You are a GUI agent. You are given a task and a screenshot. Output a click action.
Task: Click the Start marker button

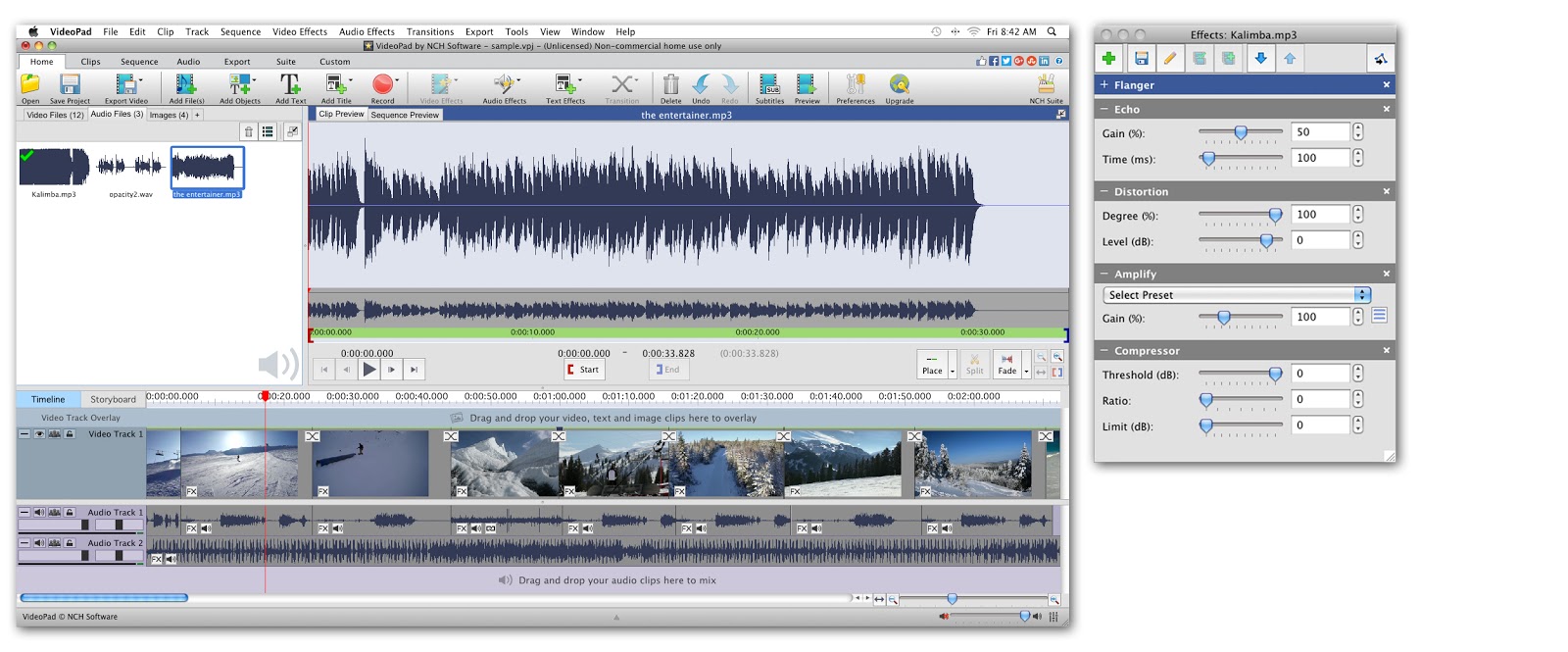click(584, 370)
